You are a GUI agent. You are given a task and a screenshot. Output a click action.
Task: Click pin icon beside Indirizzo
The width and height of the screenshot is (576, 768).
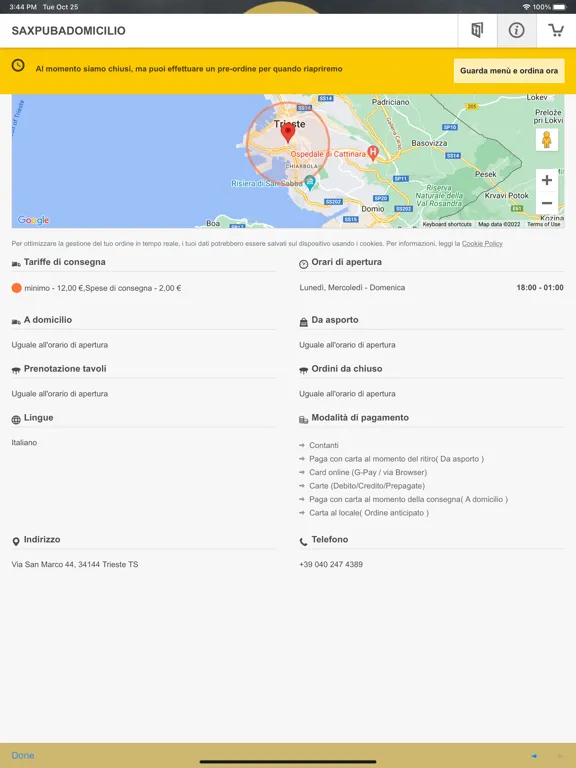tap(16, 541)
